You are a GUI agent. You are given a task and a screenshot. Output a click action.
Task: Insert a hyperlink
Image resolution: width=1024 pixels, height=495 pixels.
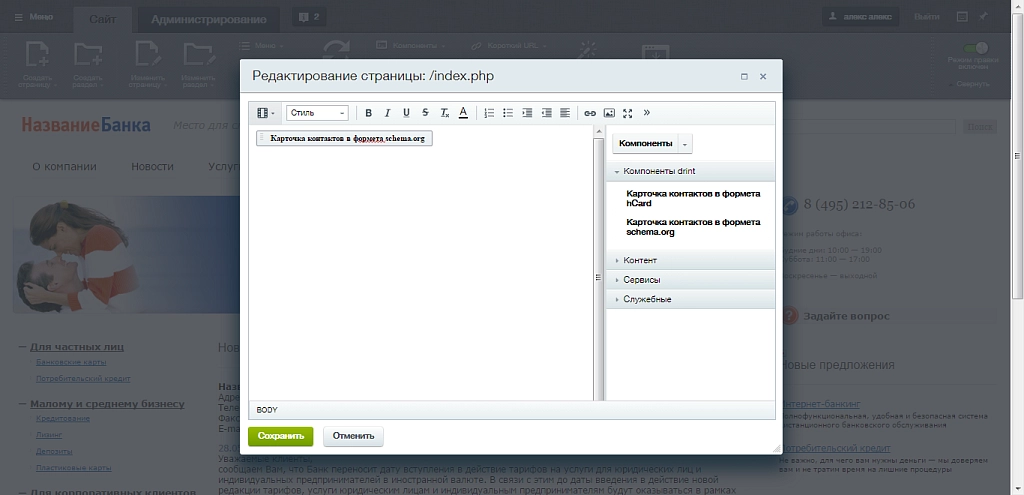tap(590, 113)
